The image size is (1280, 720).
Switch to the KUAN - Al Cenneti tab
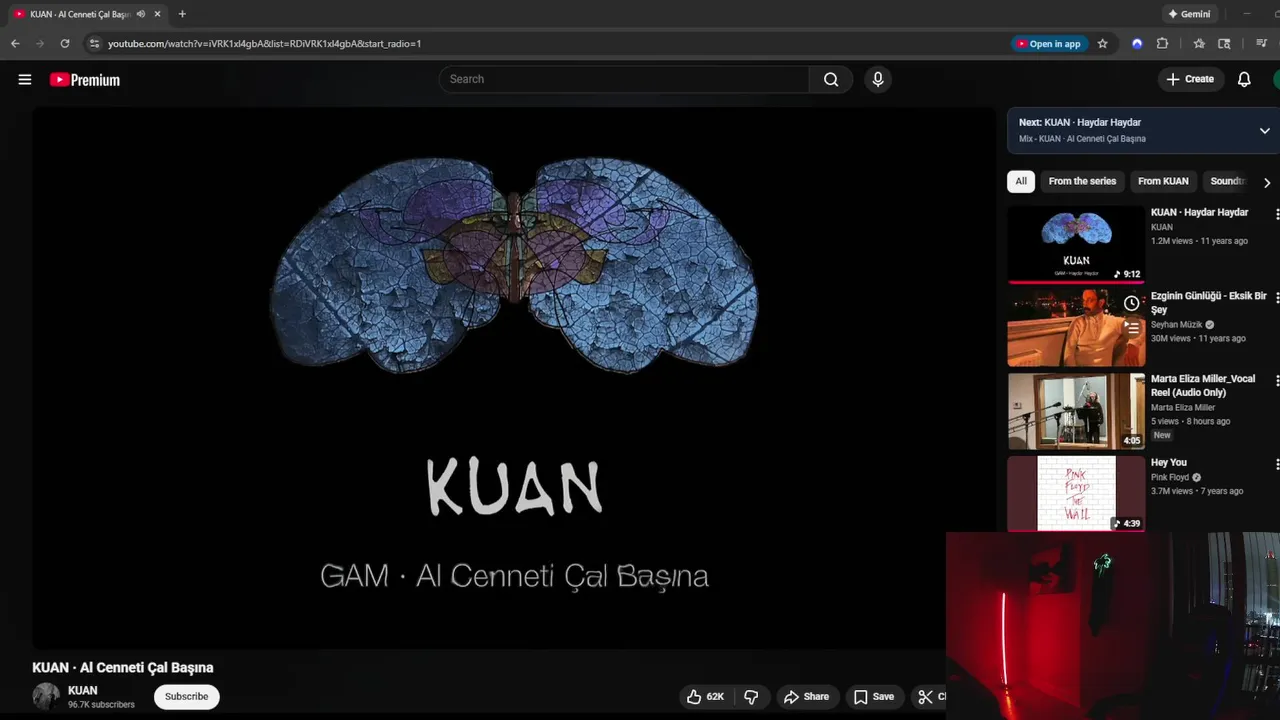click(80, 14)
